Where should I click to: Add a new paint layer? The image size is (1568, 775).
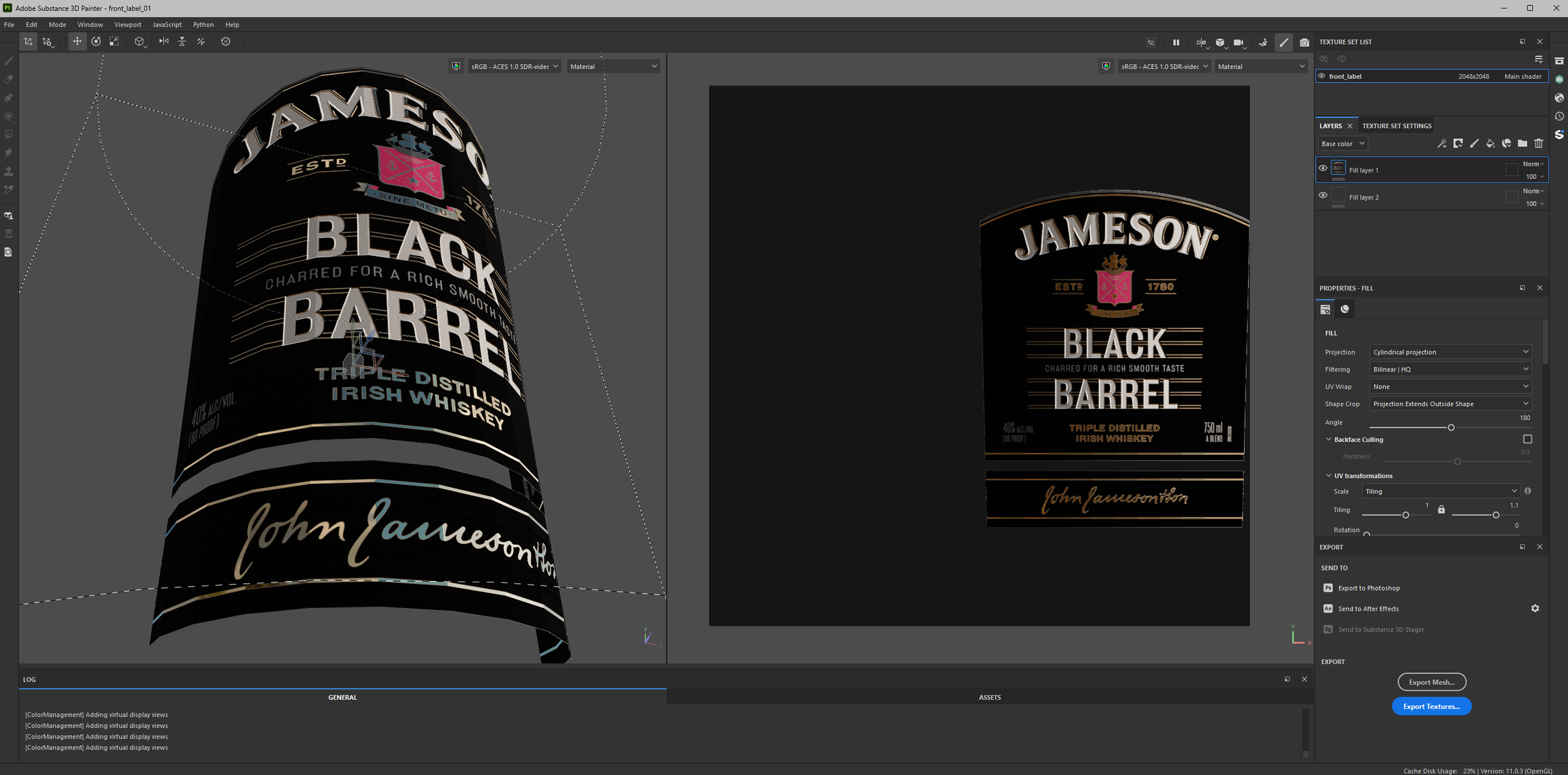(1474, 144)
